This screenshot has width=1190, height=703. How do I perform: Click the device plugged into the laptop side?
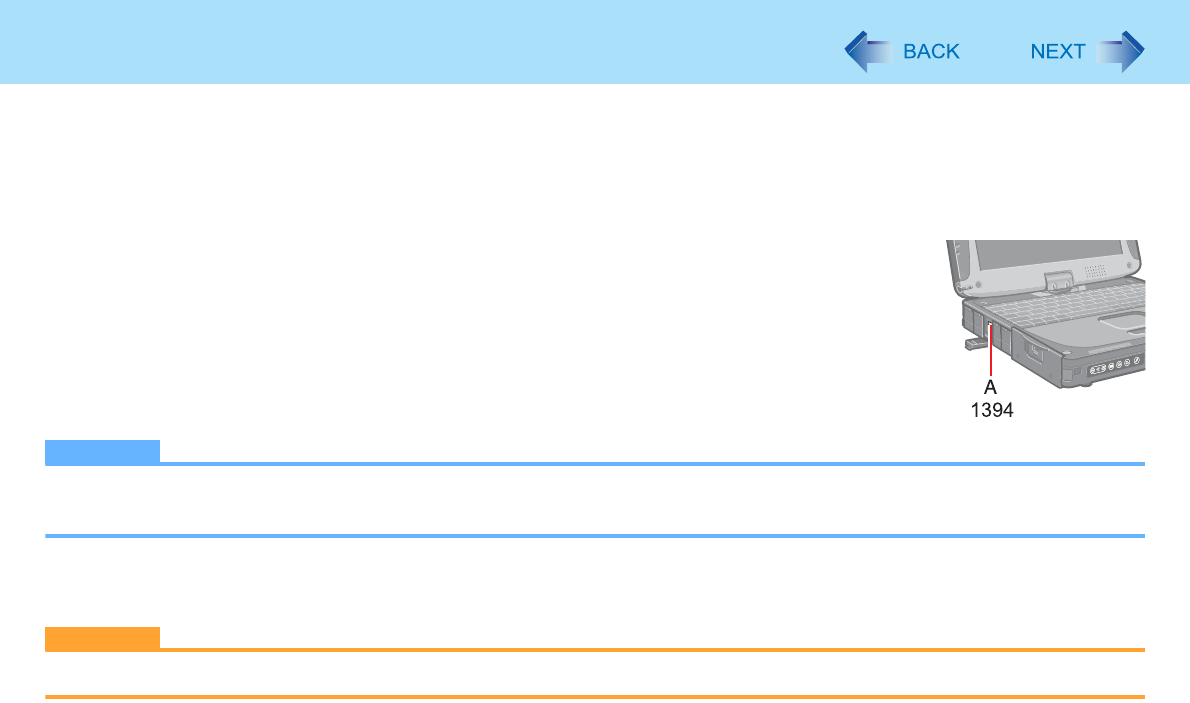tap(976, 344)
